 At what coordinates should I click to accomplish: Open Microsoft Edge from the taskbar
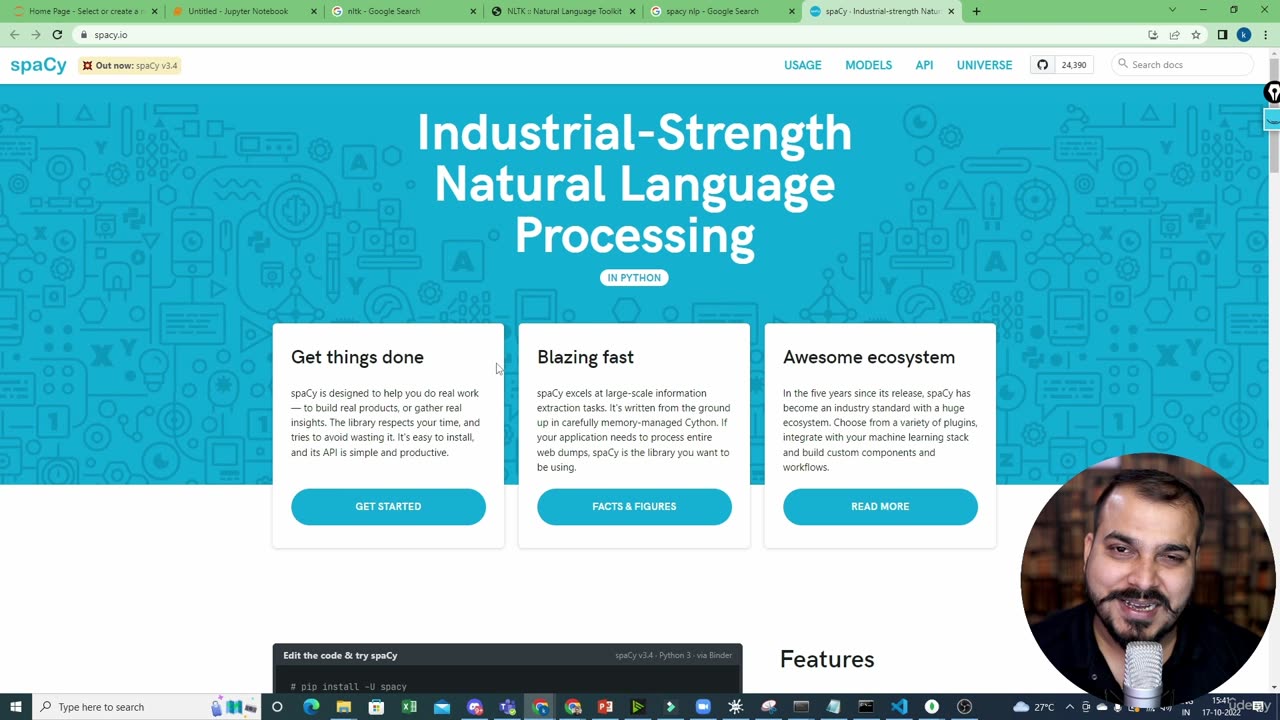(311, 707)
